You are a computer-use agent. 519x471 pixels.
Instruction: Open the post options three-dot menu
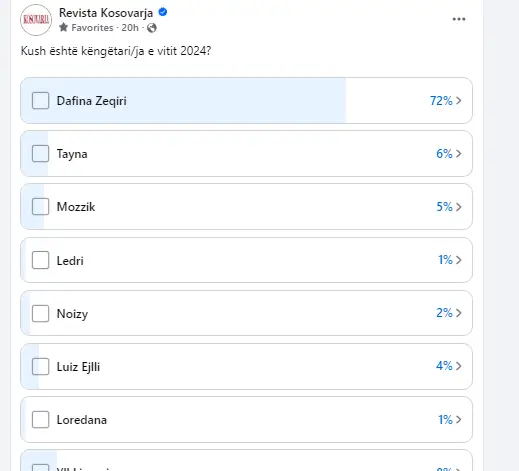459,19
